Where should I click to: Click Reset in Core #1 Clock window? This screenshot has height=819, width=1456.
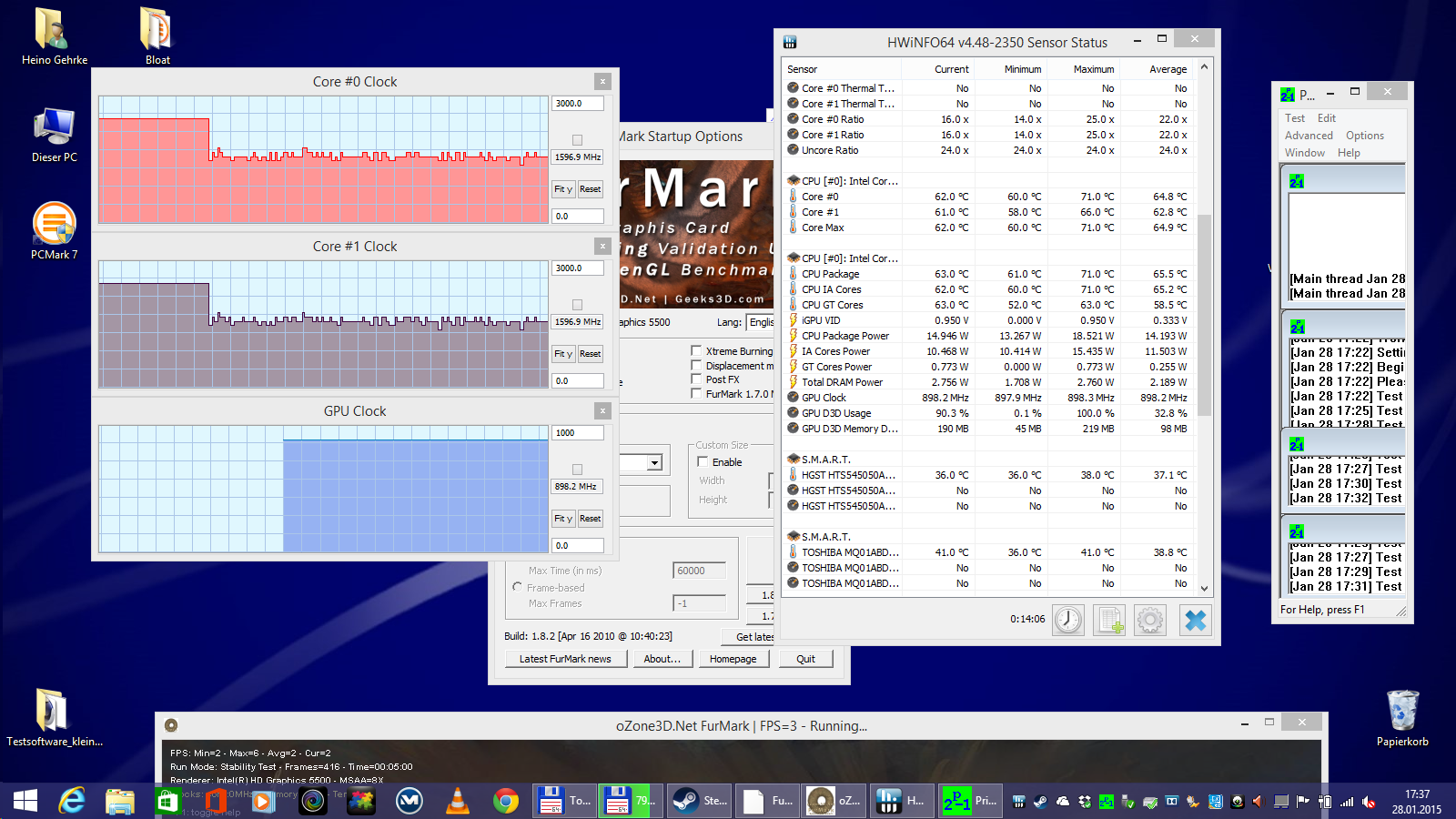(x=591, y=354)
